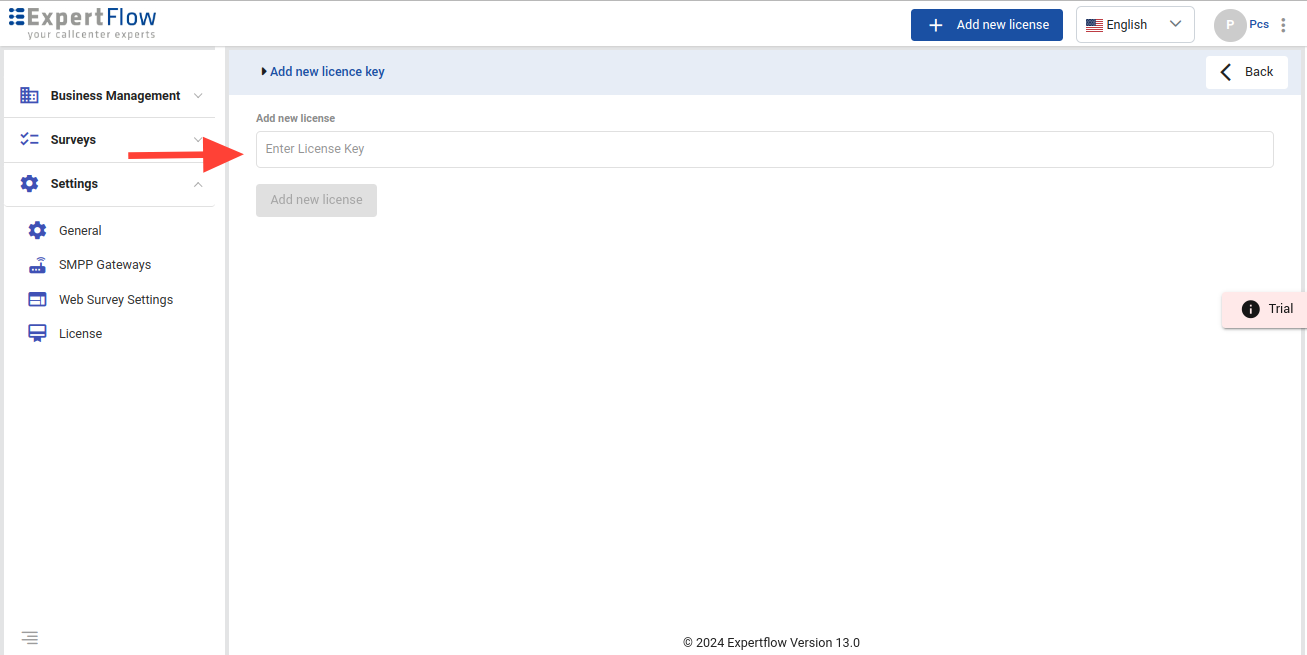Collapse the Settings section chevron
Viewport: 1307px width, 655px height.
pyautogui.click(x=198, y=184)
